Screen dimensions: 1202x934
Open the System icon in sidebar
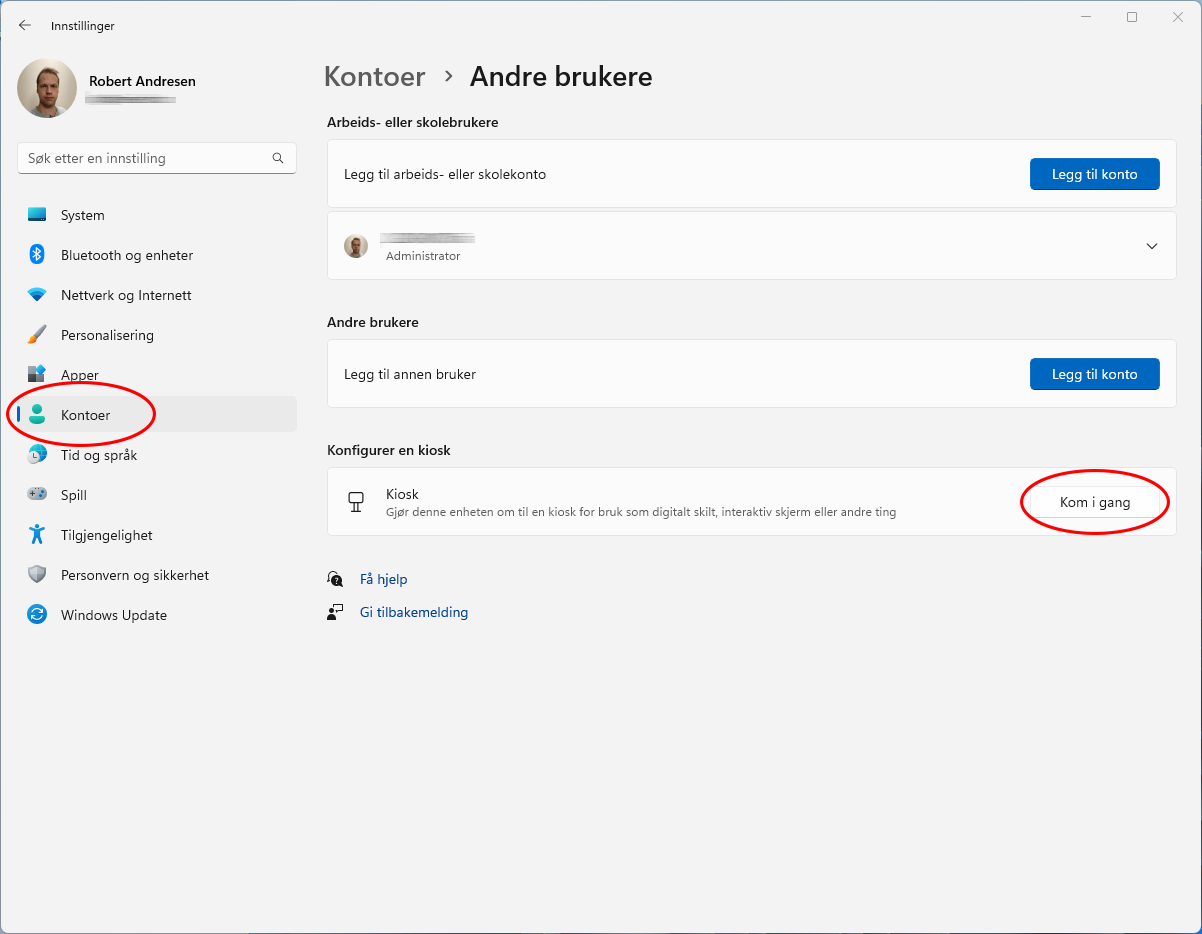coord(37,215)
